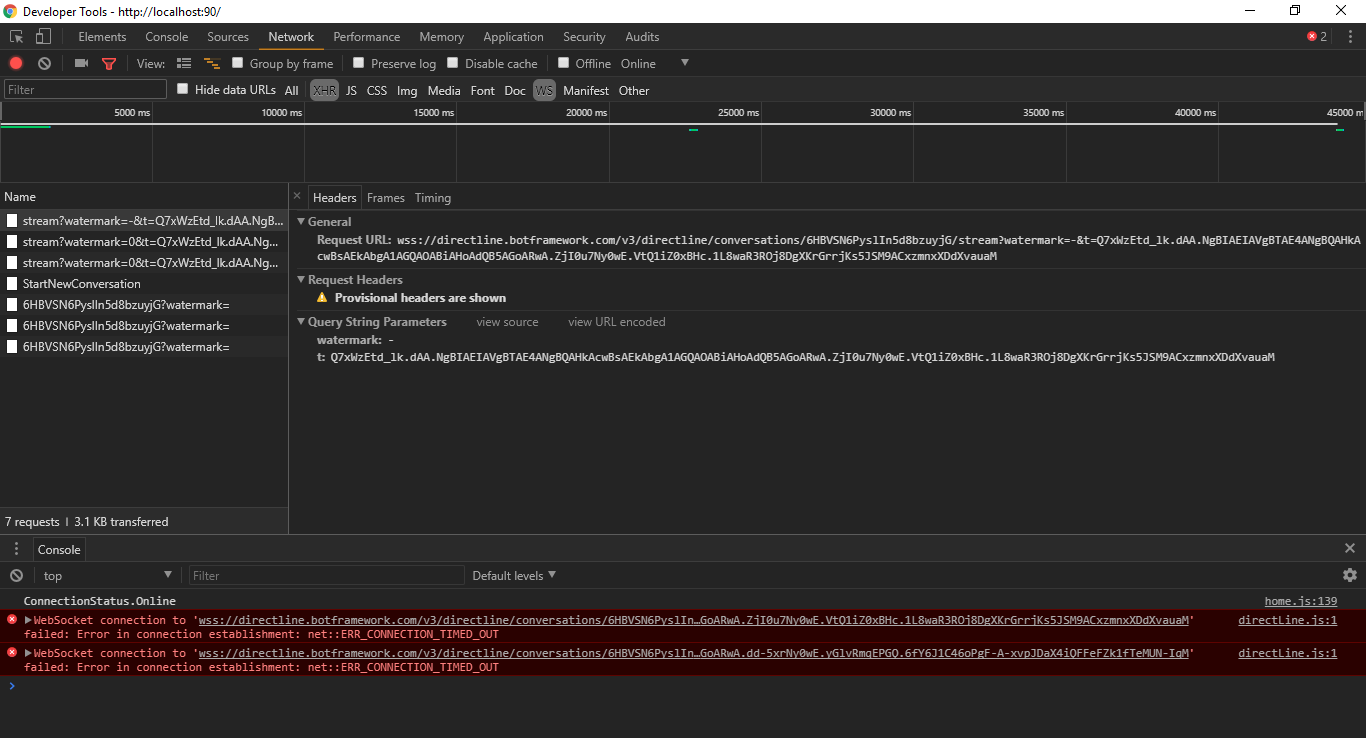
Task: Capture screenshots with the camera icon
Action: 80,63
